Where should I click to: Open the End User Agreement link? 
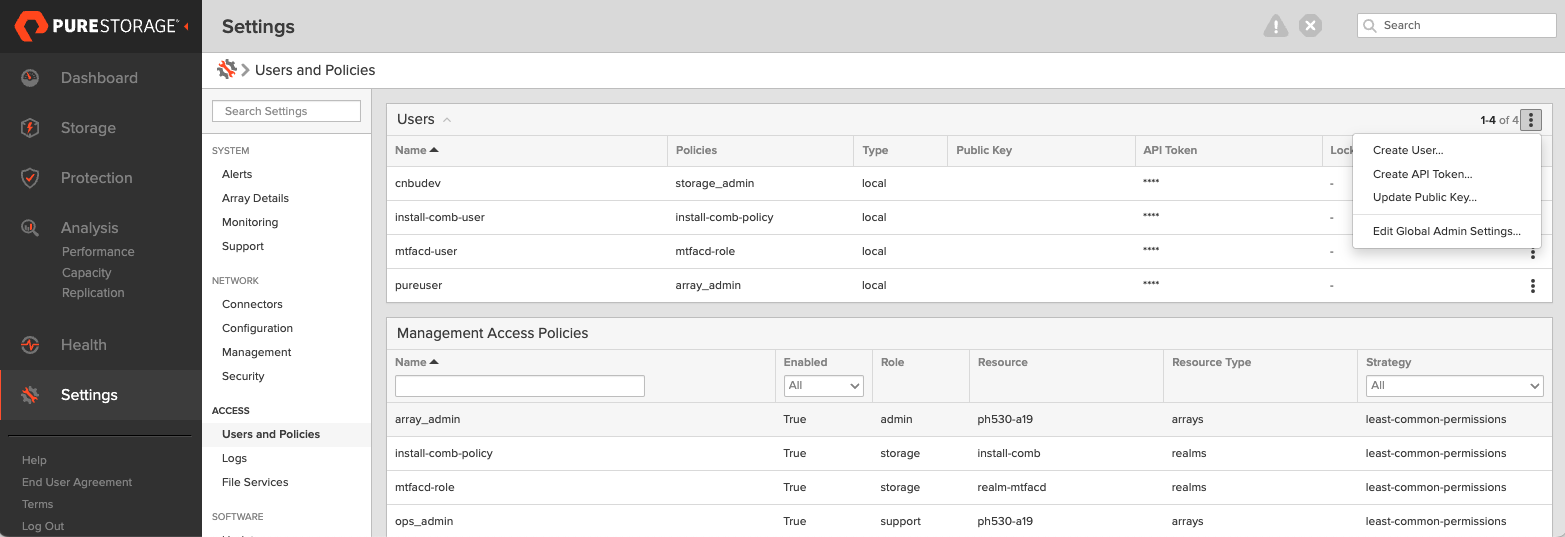point(77,482)
